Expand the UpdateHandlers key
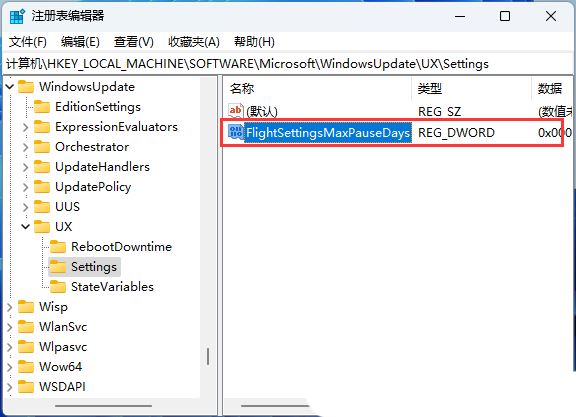 click(25, 167)
